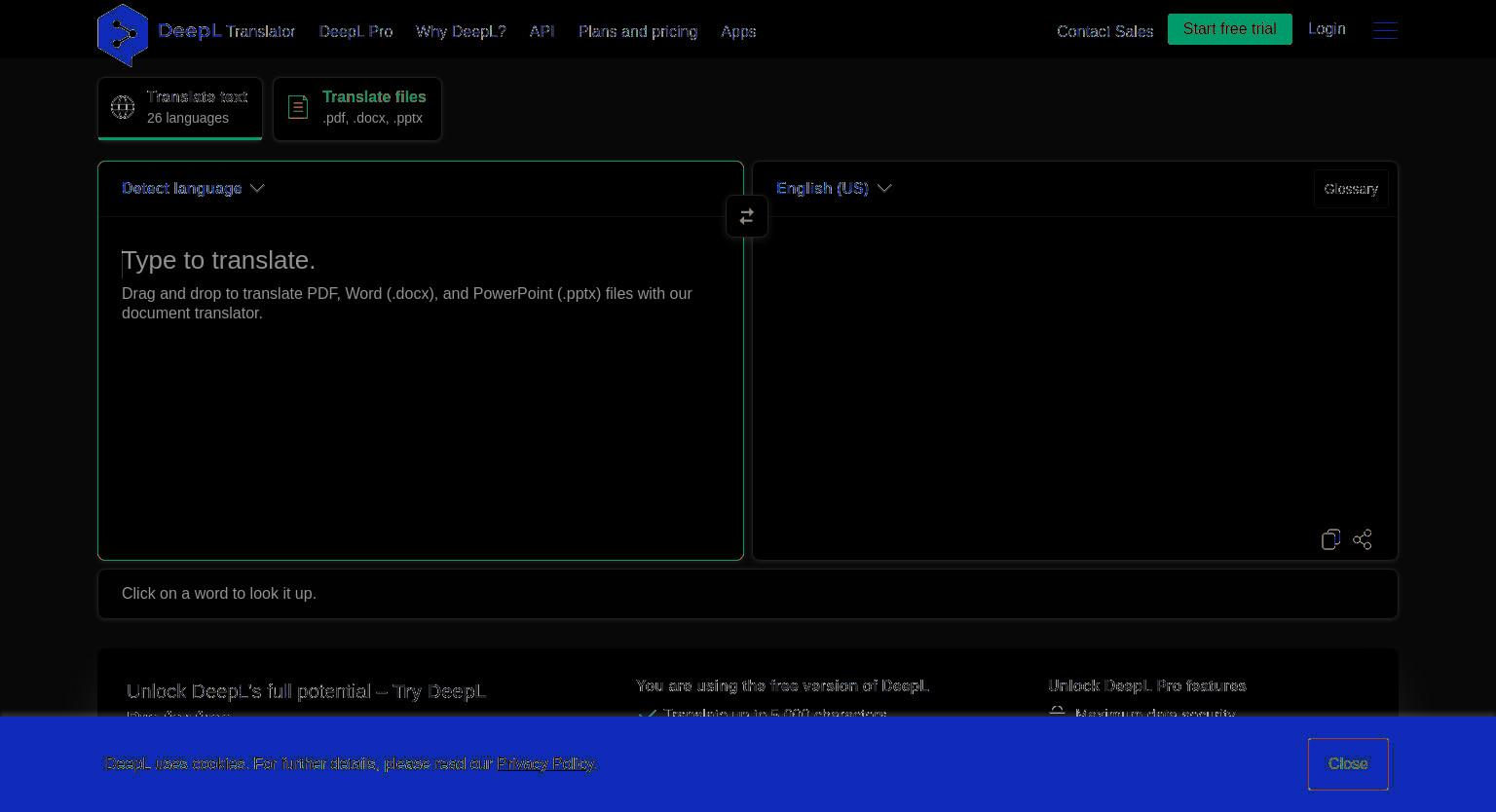This screenshot has height=812, width=1496.
Task: Click the Contact Sales link
Action: (1104, 31)
